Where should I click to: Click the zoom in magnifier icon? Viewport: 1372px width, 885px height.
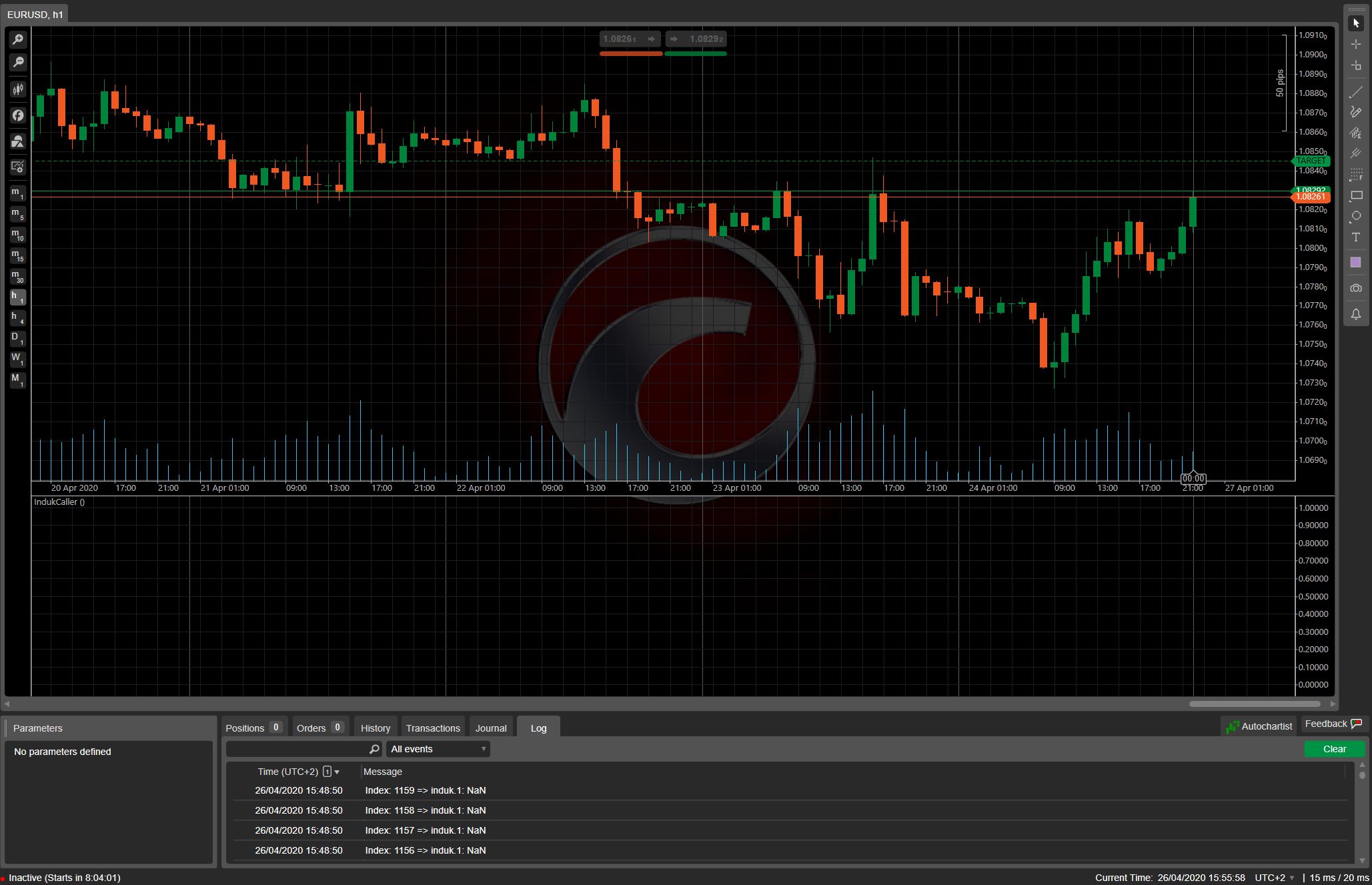click(18, 40)
